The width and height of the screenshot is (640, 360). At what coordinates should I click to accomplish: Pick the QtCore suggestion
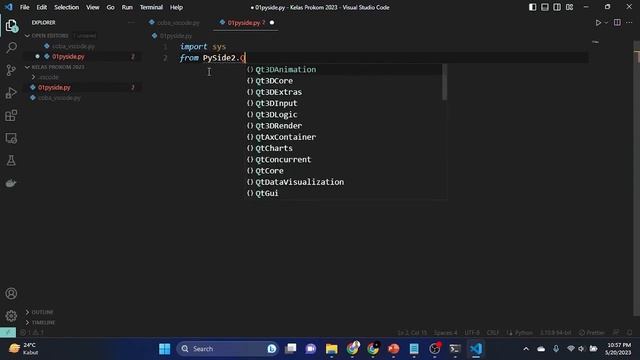click(343, 171)
